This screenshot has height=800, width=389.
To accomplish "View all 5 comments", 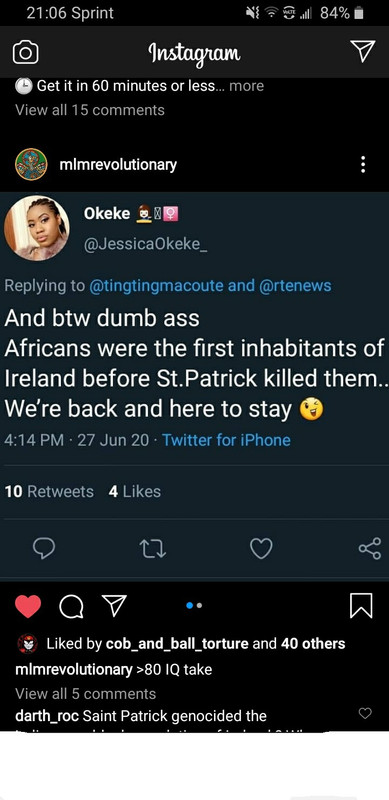I will click(x=85, y=693).
